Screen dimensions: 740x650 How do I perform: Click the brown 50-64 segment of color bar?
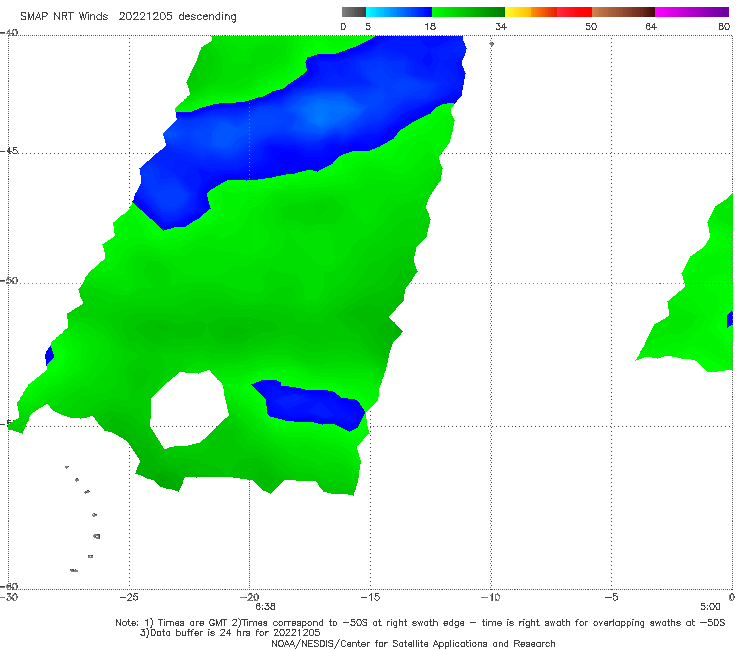[x=623, y=12]
